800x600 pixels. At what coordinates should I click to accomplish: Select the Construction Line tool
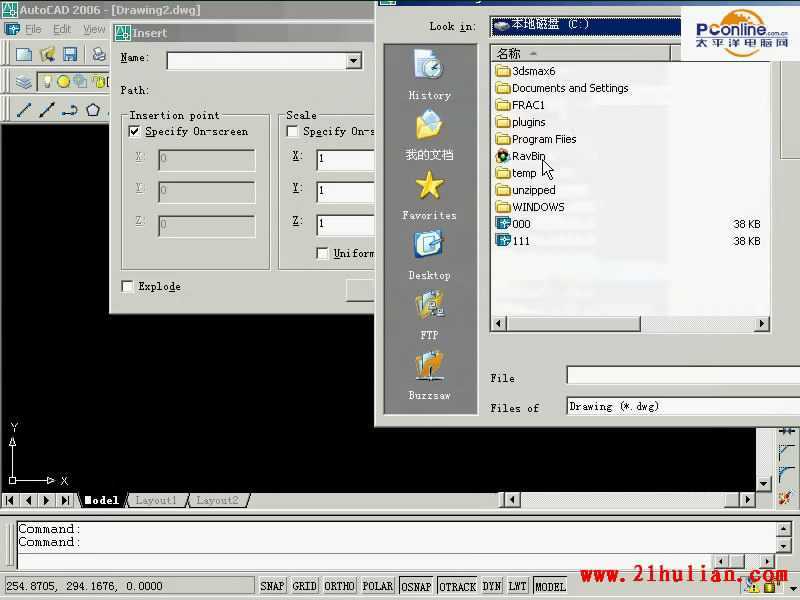[x=47, y=110]
